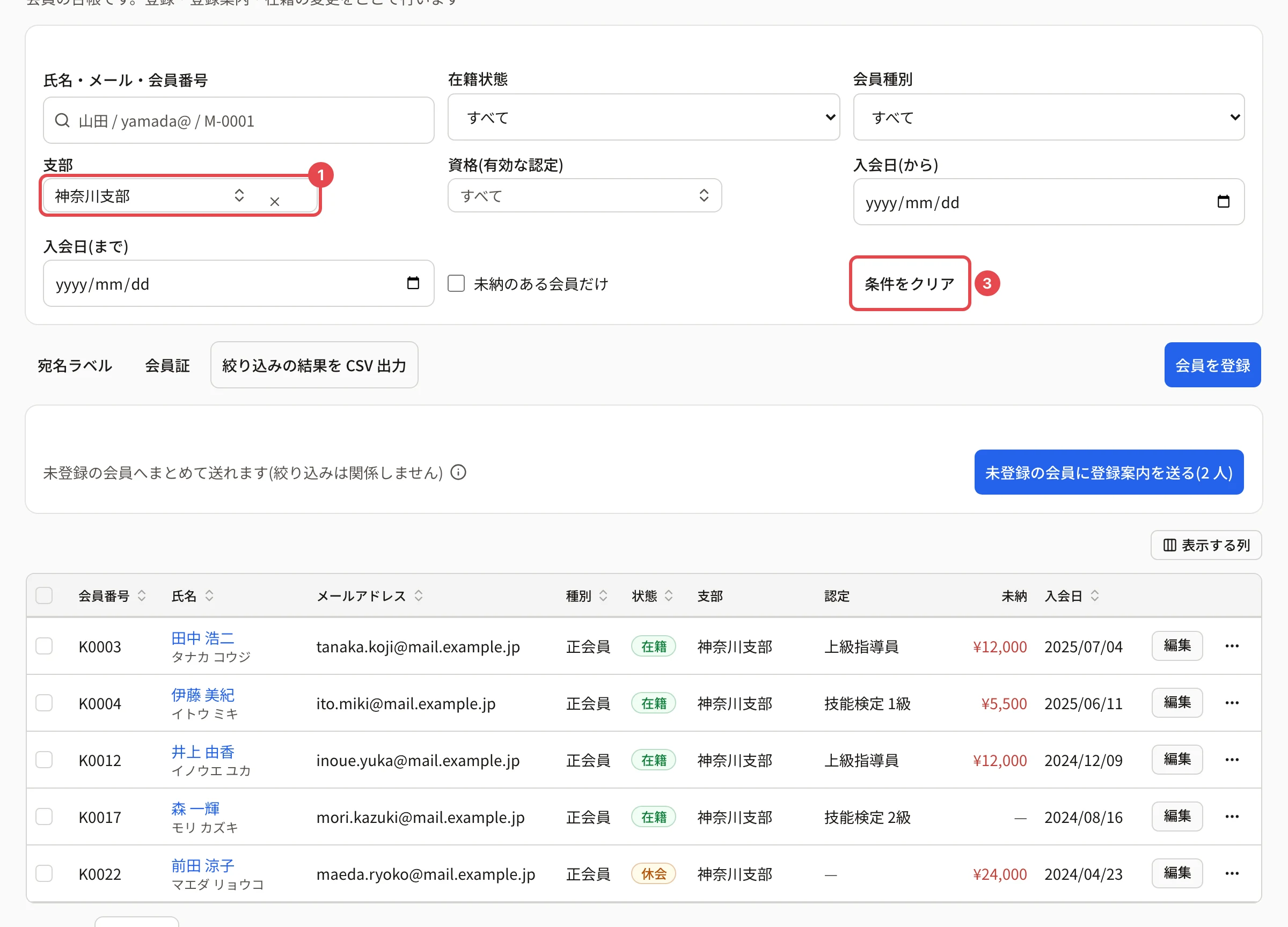This screenshot has height=927, width=1288.
Task: Open member profile 井上 由香
Action: [203, 752]
